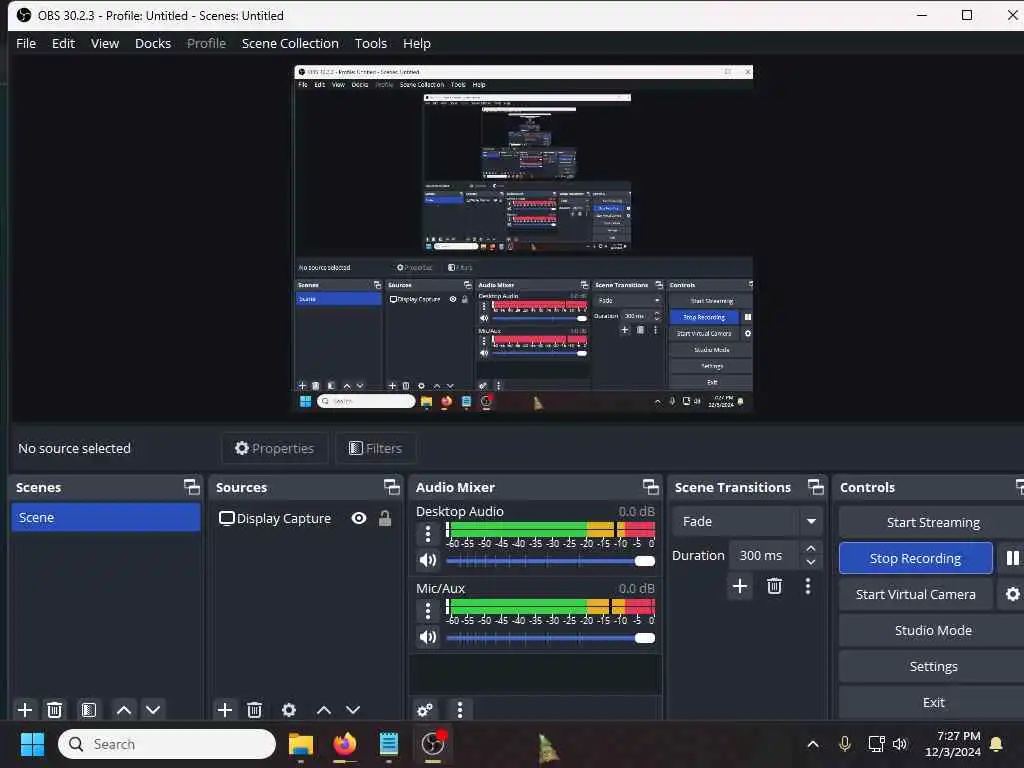Open scene filters icon in Scenes dock
This screenshot has height=768, width=1024.
coord(89,710)
